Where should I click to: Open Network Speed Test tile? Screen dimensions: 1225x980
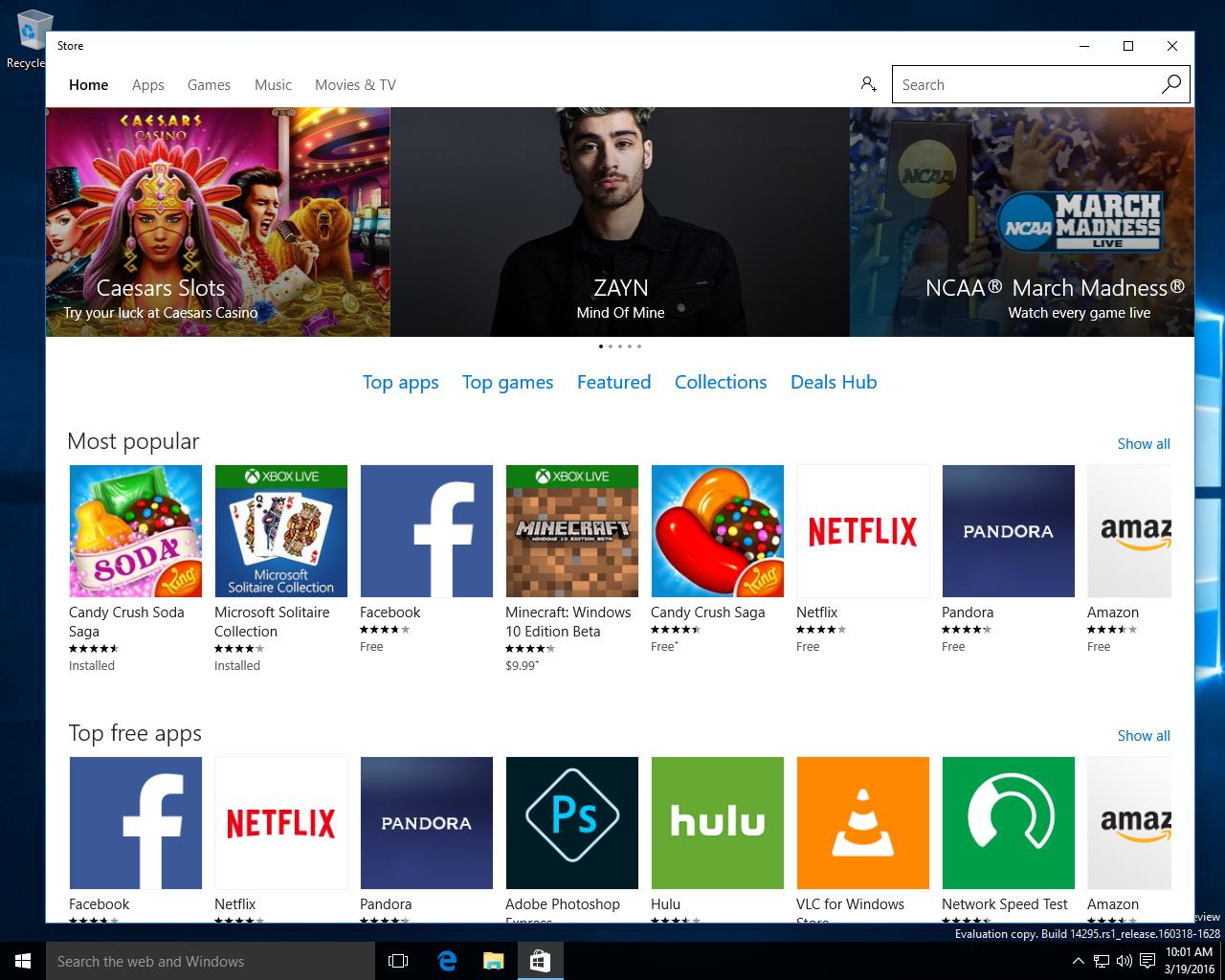point(1009,823)
